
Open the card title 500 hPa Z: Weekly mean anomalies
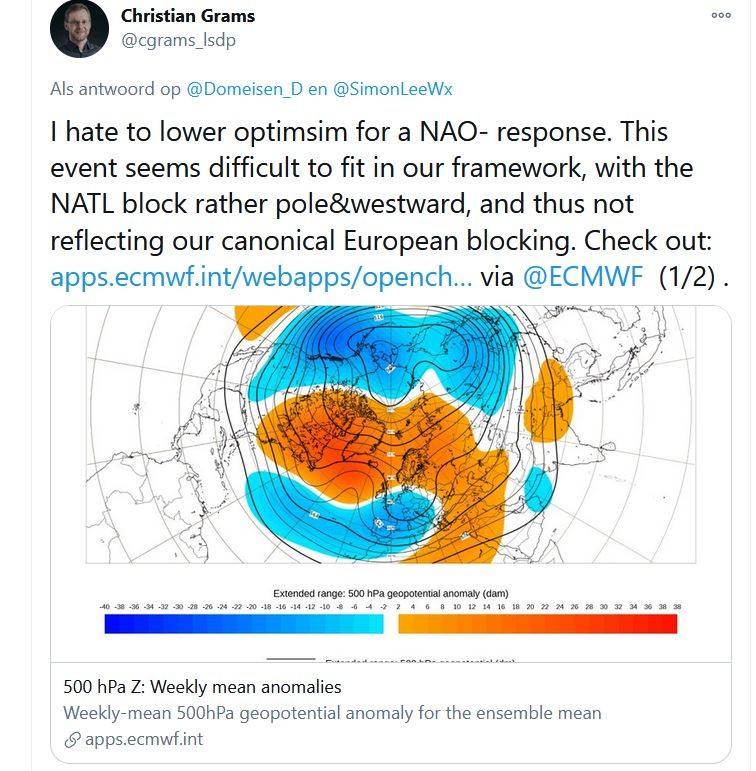[202, 686]
